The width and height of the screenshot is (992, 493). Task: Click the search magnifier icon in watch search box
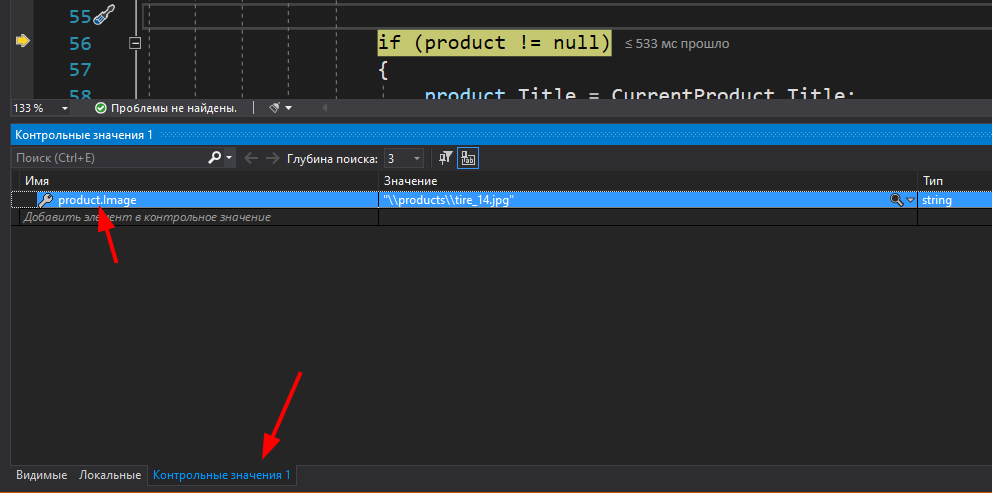[214, 158]
